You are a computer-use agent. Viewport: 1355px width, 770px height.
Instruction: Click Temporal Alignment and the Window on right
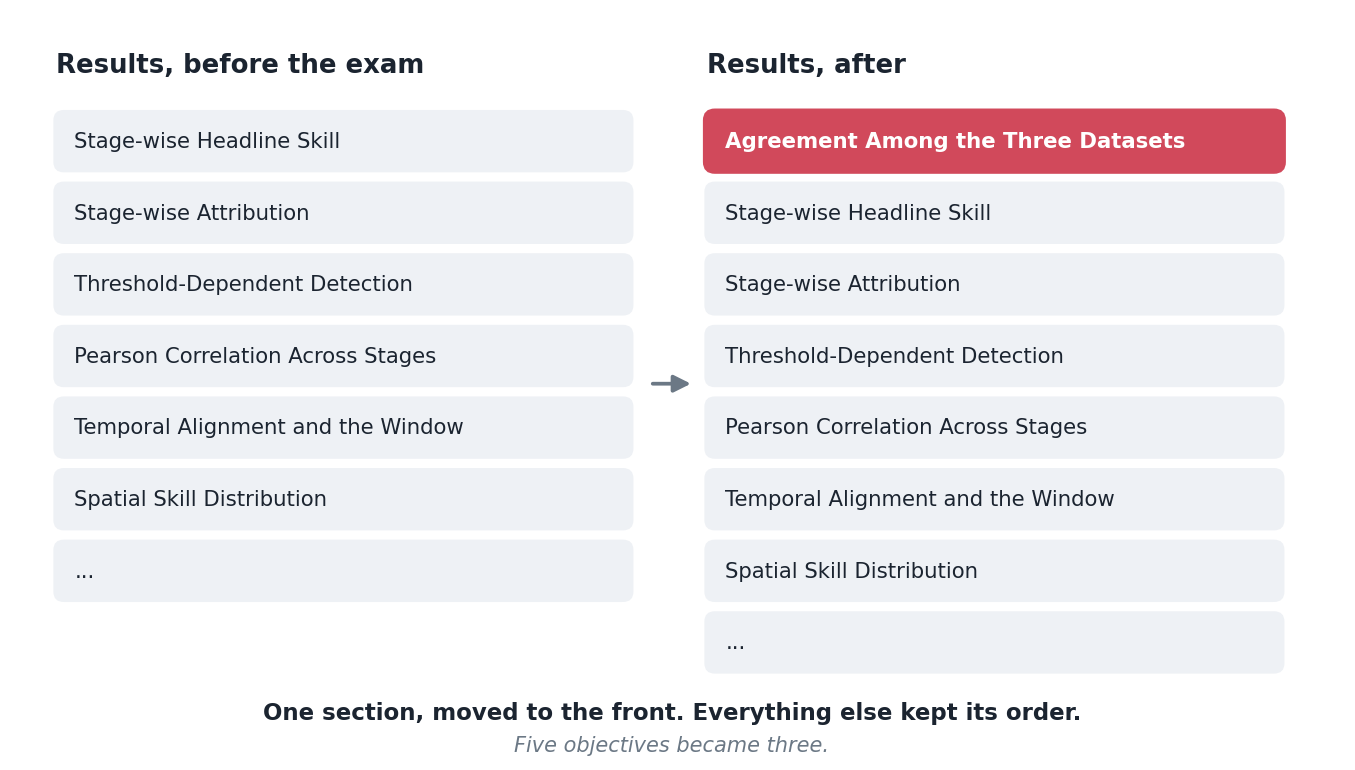[x=994, y=500]
